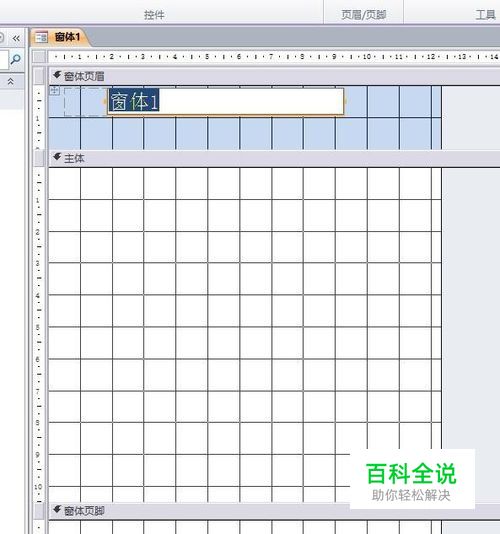Click the logo placeholder beside the title
The height and width of the screenshot is (534, 500).
(85, 101)
